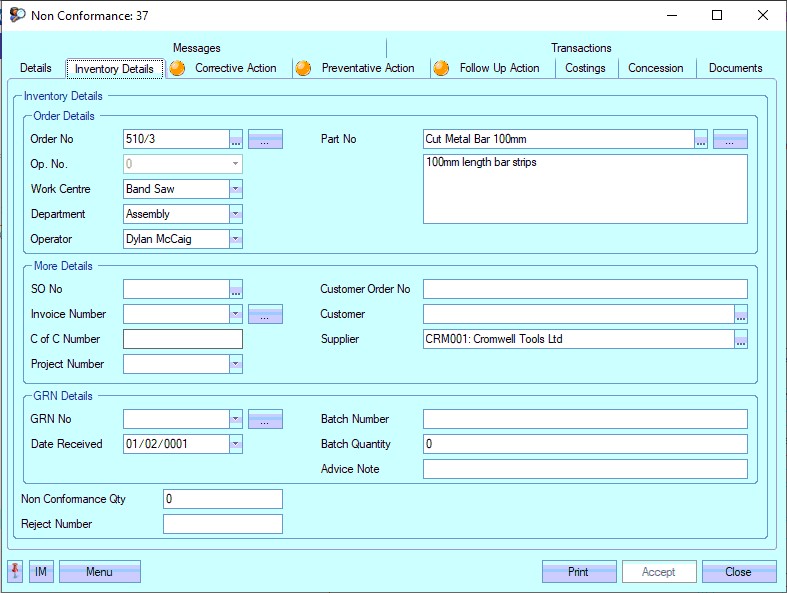
Task: Open Order No lookup ellipsis button
Action: pos(236,140)
